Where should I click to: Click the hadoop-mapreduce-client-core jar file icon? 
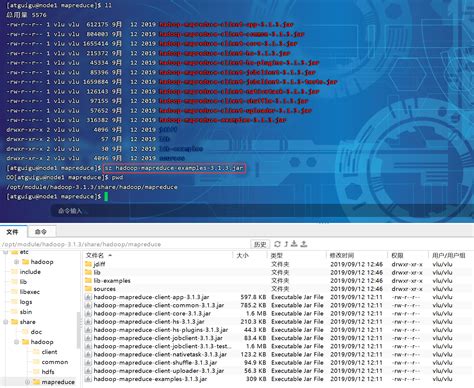pos(88,313)
